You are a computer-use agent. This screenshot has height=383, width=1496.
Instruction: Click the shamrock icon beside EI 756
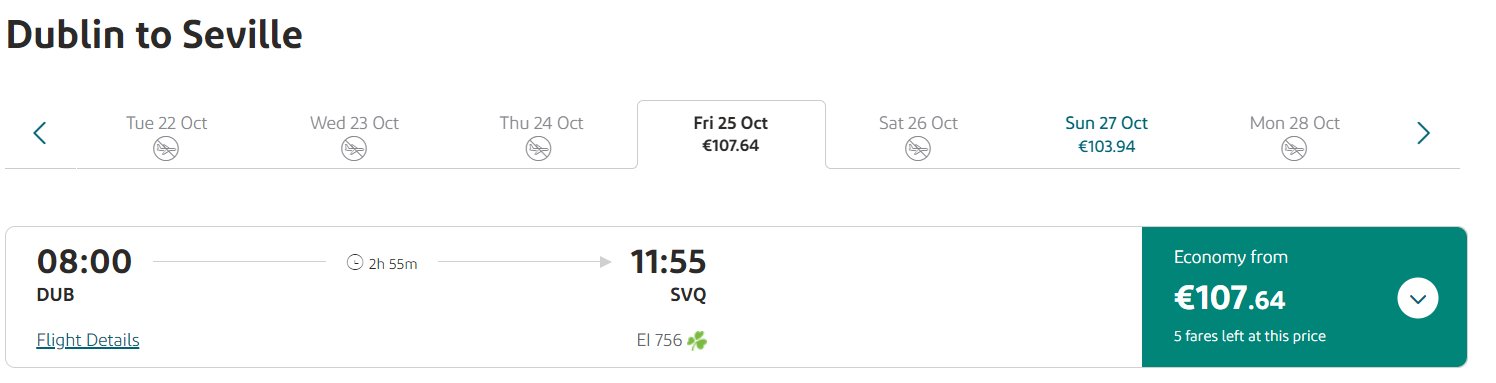click(697, 341)
